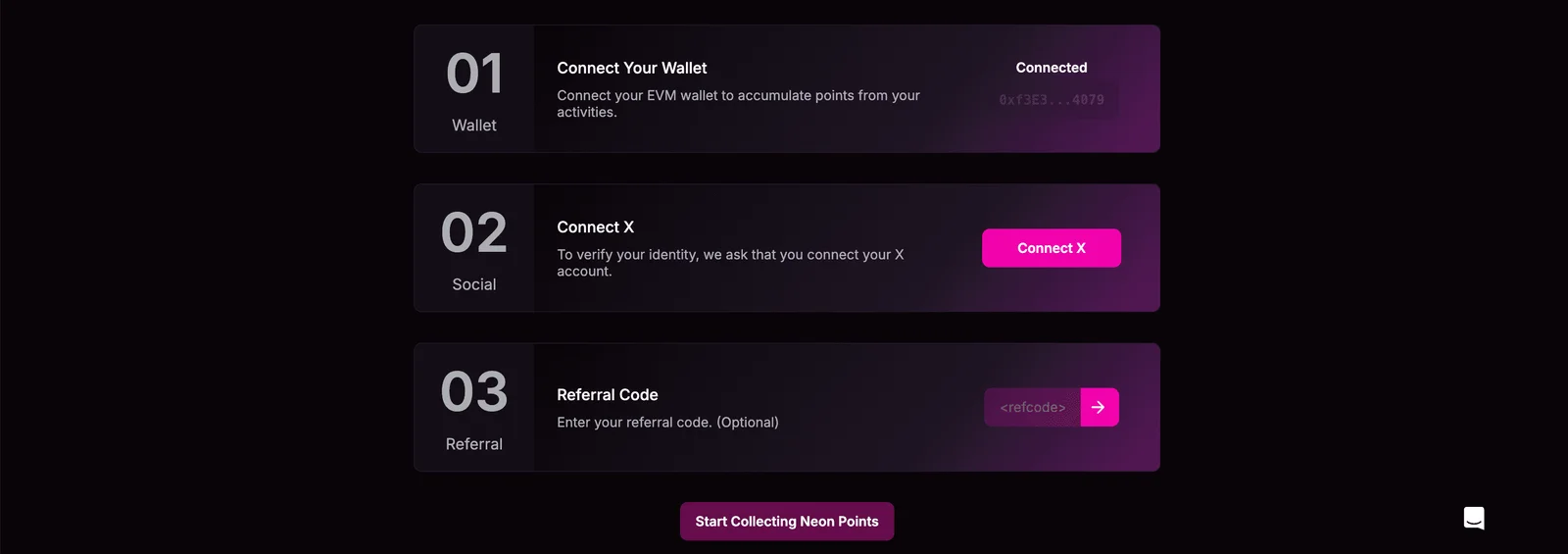Select the 03 Referral step tile
The width and height of the screenshot is (1568, 554).
coord(474,407)
